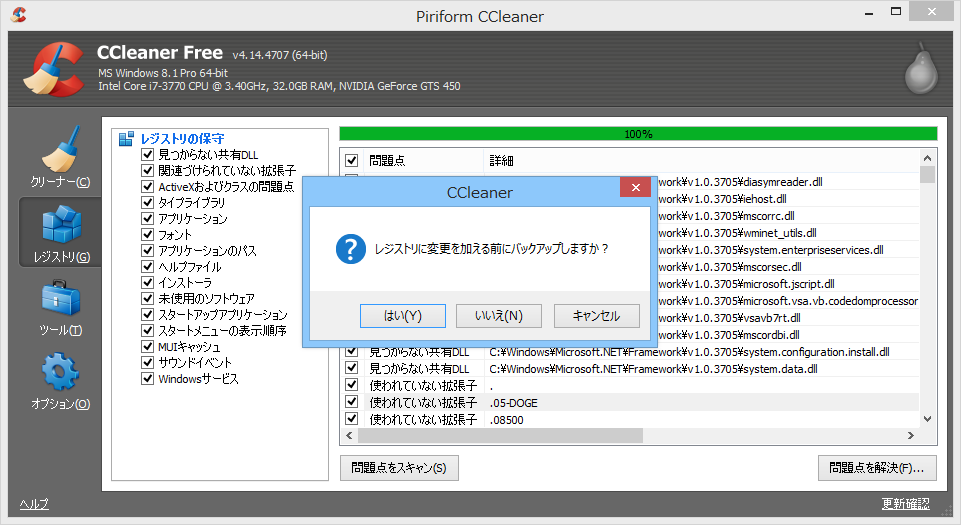Click the 100% green progress bar
The image size is (961, 525).
tap(638, 134)
